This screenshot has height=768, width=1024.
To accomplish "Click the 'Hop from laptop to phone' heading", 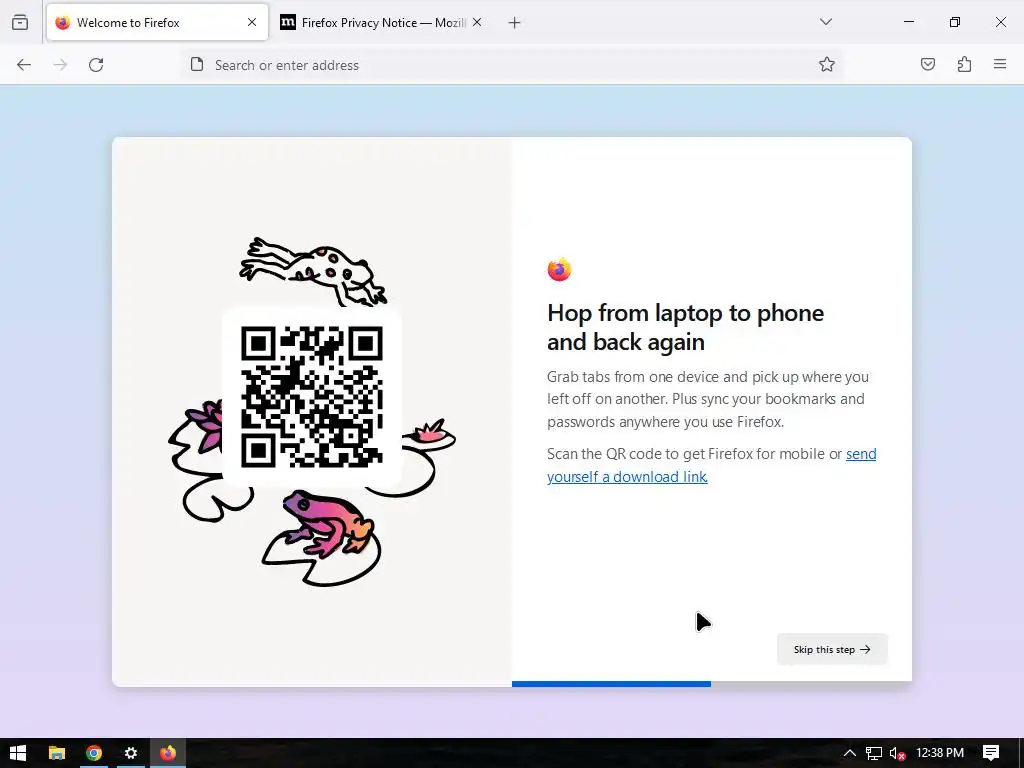I will 686,327.
